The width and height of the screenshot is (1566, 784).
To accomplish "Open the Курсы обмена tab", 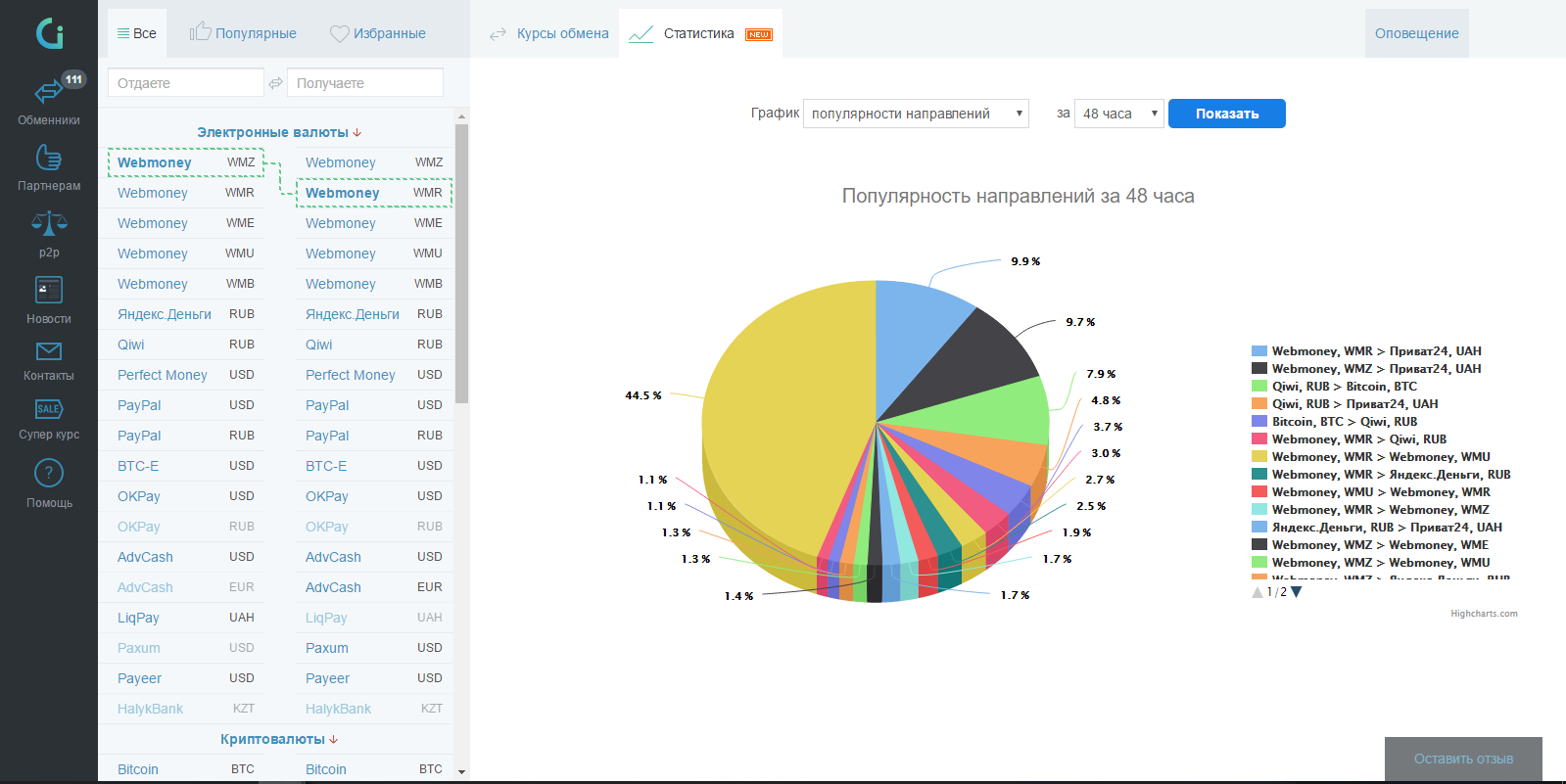I will 548,33.
